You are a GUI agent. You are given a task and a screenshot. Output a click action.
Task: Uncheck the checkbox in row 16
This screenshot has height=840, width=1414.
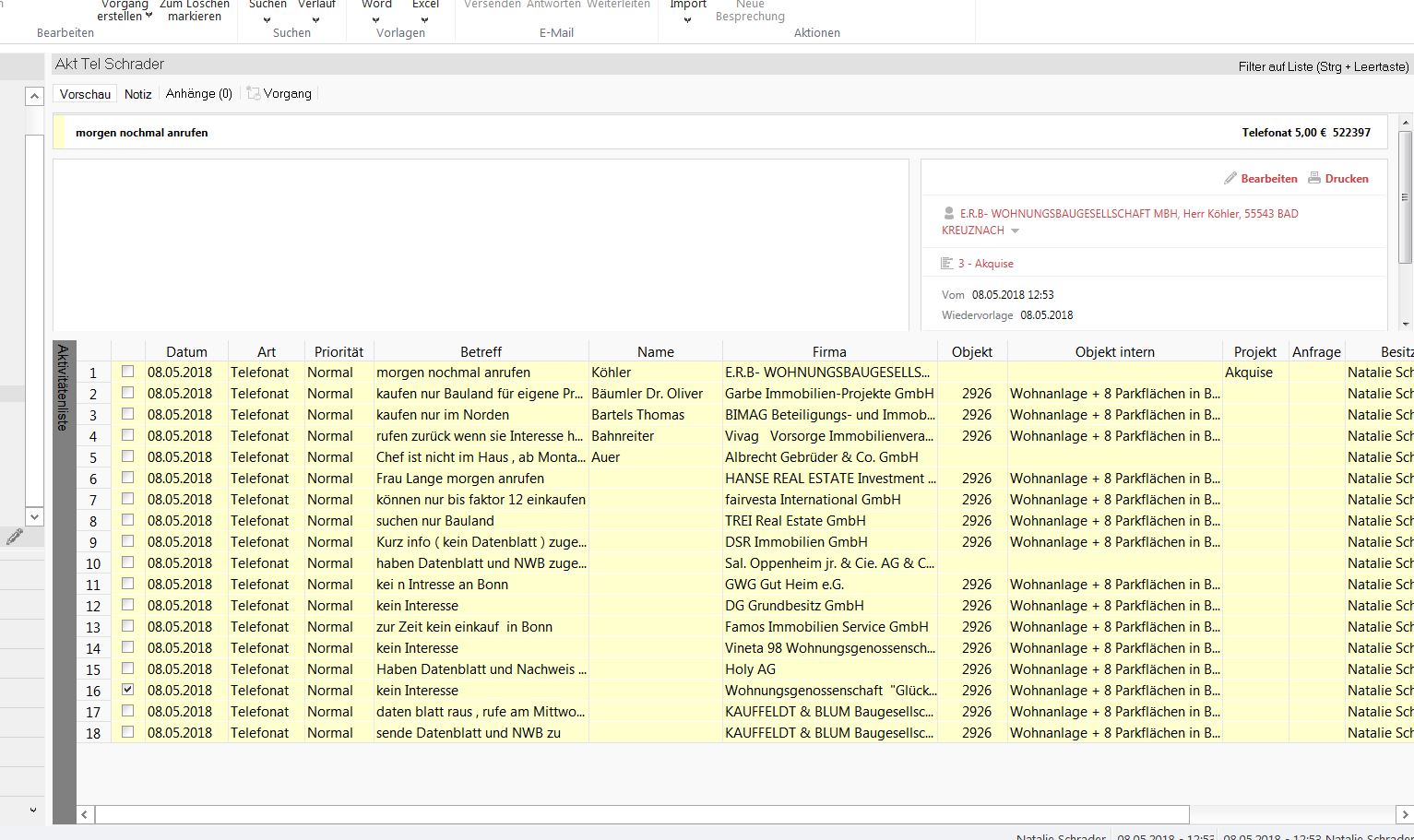[x=128, y=690]
